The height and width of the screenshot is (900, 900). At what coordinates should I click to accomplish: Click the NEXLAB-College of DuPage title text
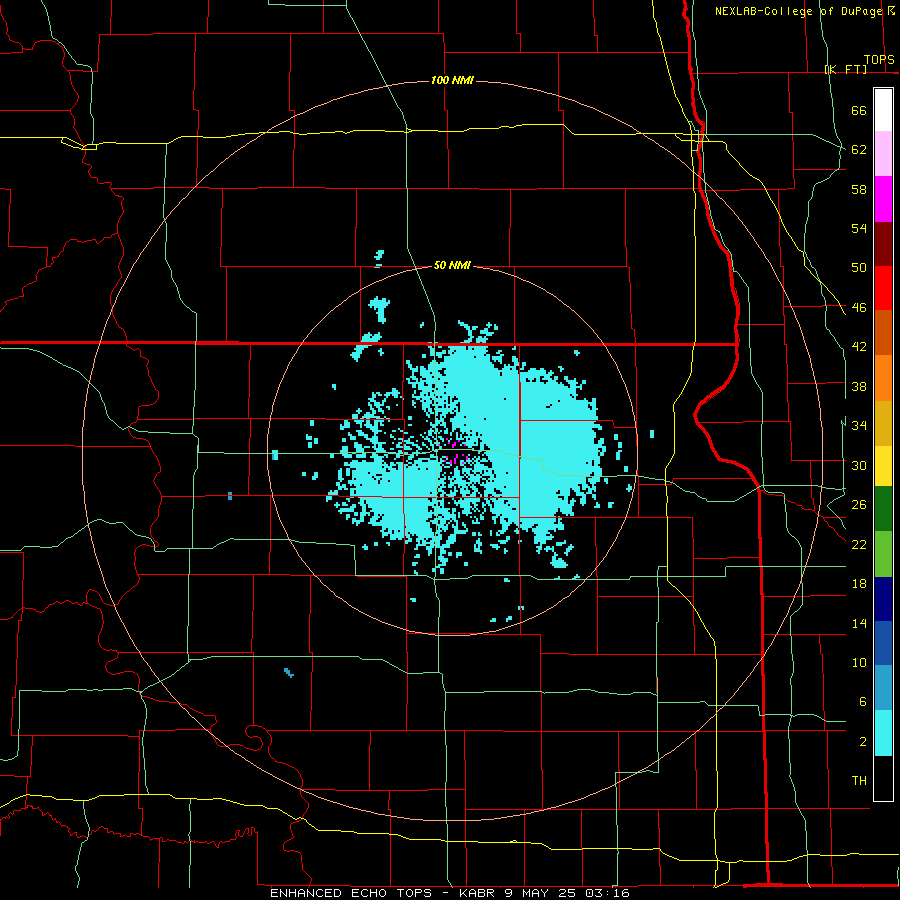[798, 11]
